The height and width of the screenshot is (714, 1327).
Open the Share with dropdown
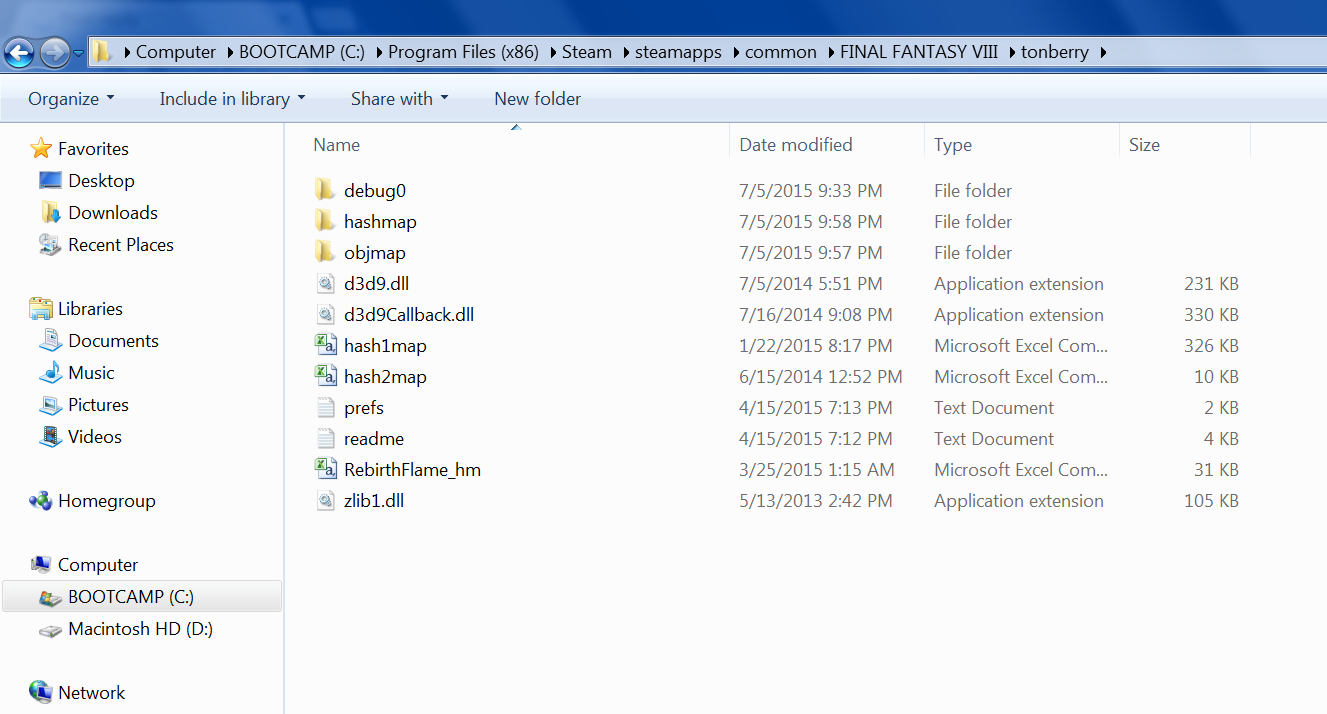[x=399, y=98]
